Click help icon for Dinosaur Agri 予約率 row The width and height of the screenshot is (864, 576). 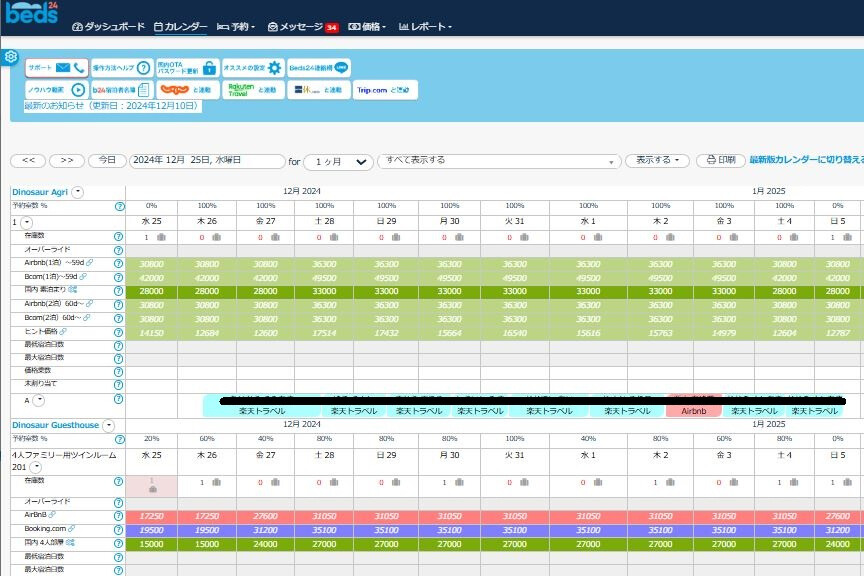(x=119, y=206)
